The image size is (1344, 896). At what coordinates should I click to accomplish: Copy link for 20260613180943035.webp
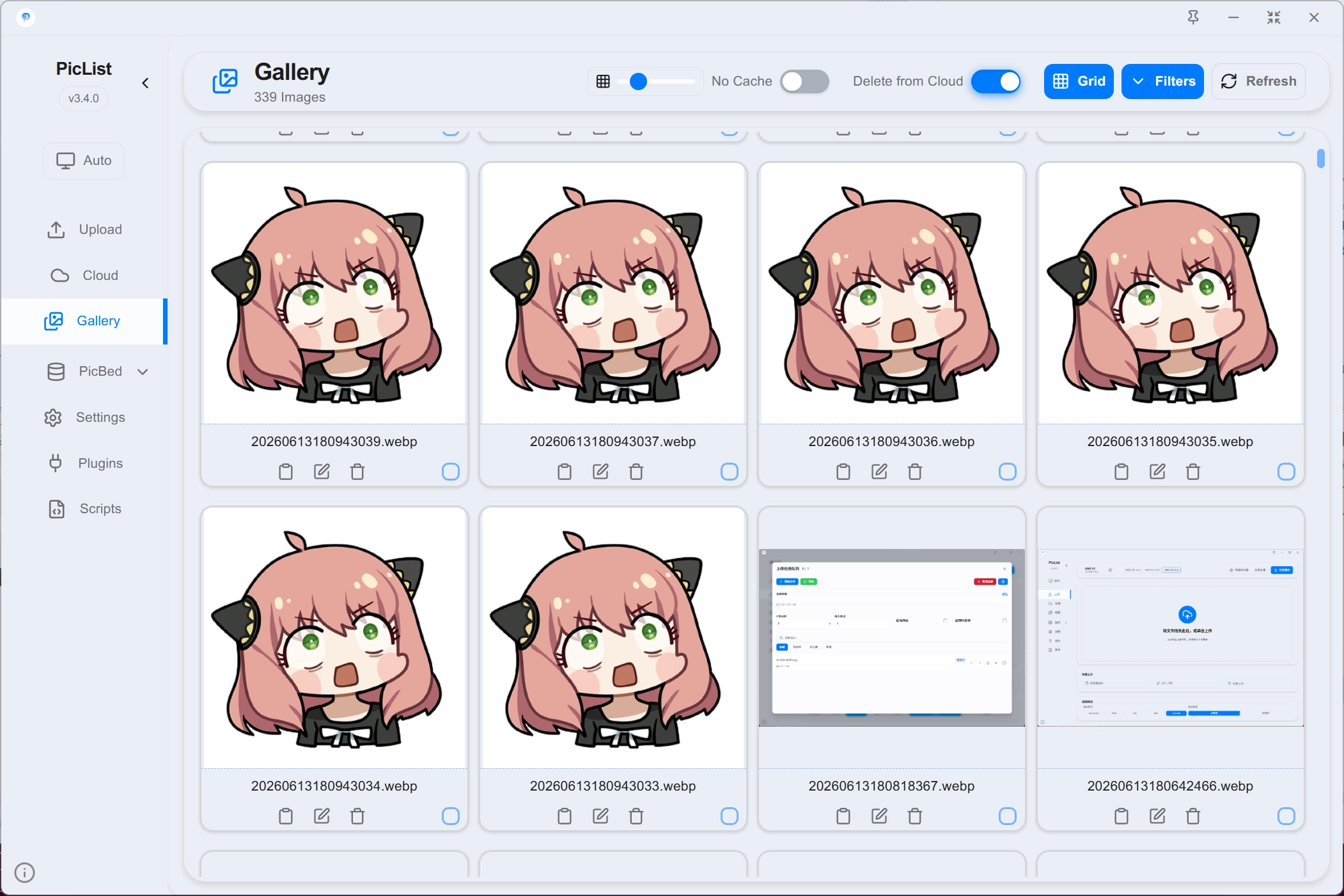coord(1121,472)
